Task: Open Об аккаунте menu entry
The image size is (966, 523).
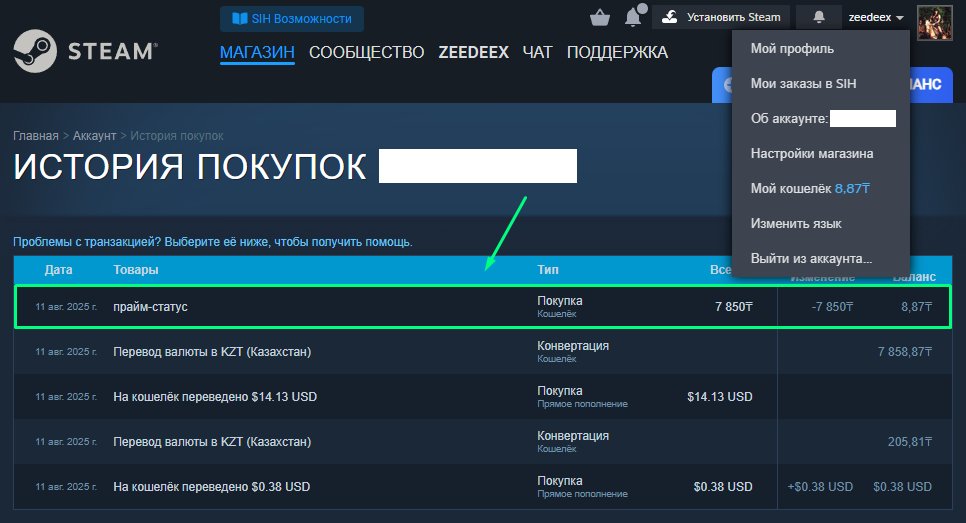Action: pos(821,118)
